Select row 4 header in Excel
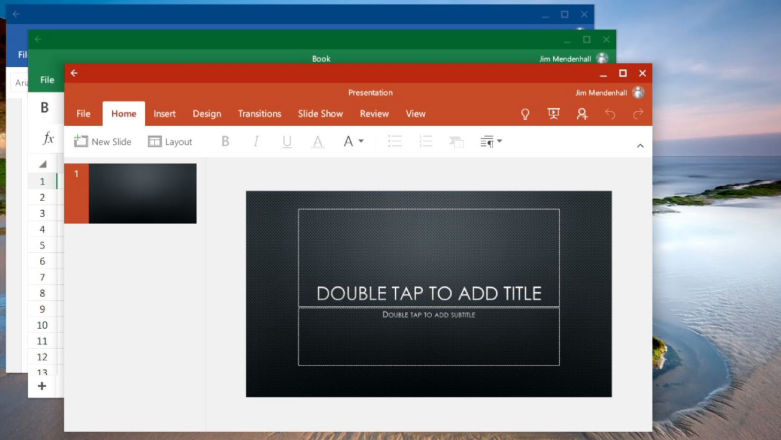Viewport: 781px width, 440px height. pos(42,229)
